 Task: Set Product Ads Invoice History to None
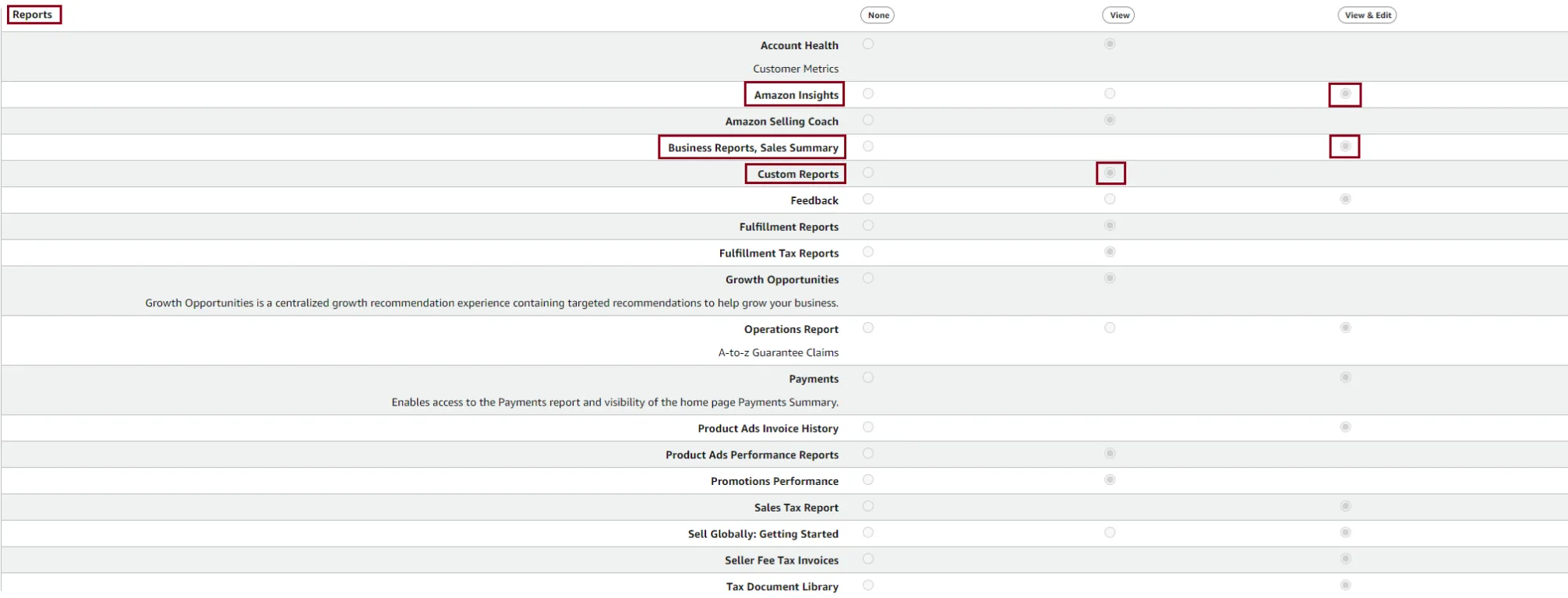pos(868,427)
